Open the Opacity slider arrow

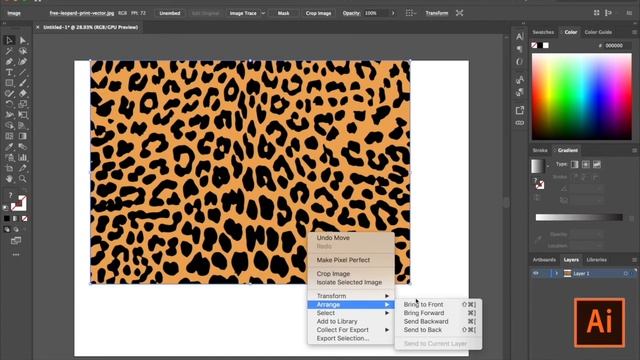pyautogui.click(x=393, y=13)
